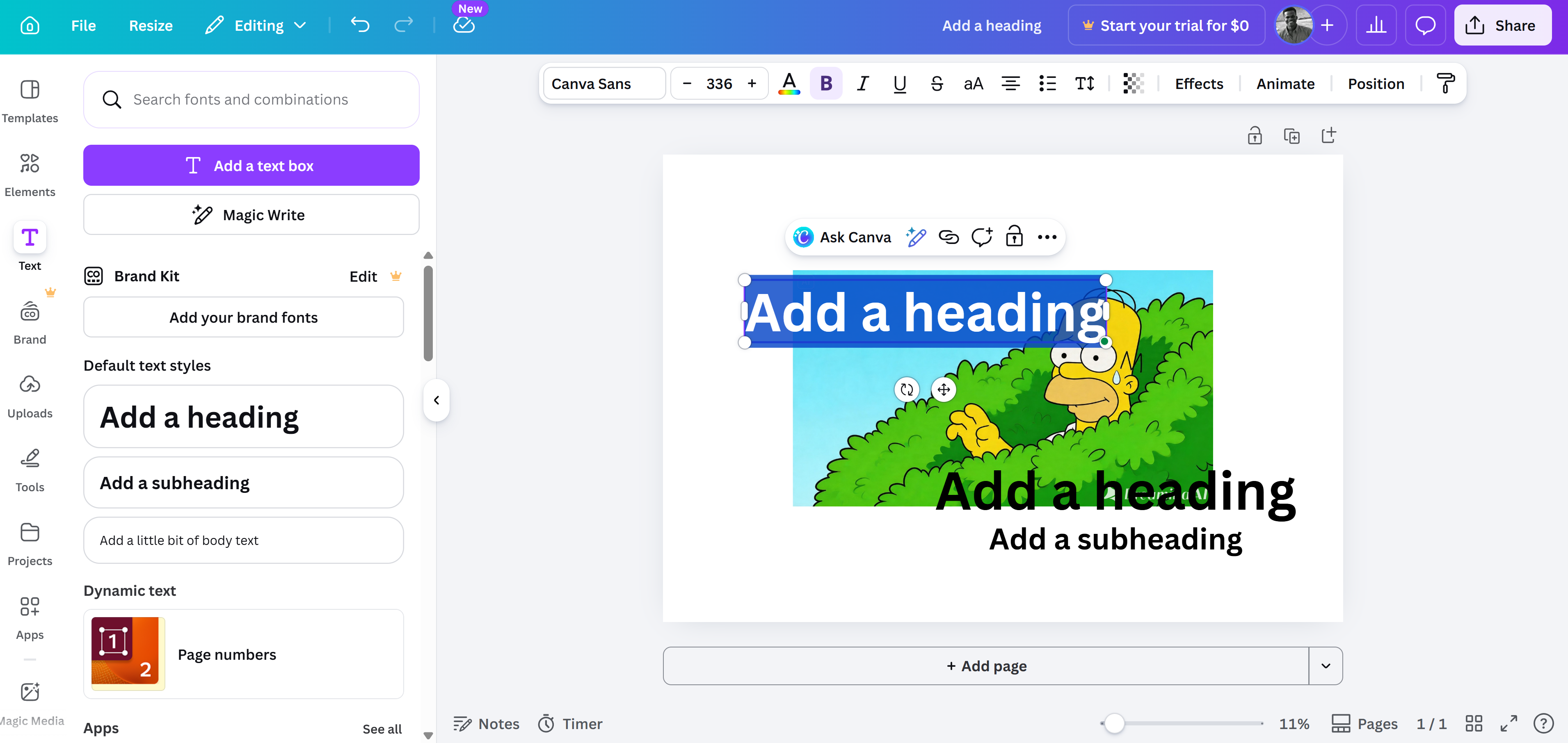Toggle italic formatting
Image resolution: width=1568 pixels, height=743 pixels.
[862, 83]
